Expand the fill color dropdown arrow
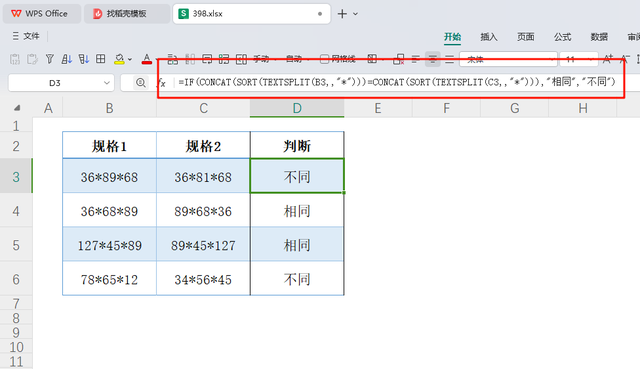The image size is (640, 369). pyautogui.click(x=130, y=60)
